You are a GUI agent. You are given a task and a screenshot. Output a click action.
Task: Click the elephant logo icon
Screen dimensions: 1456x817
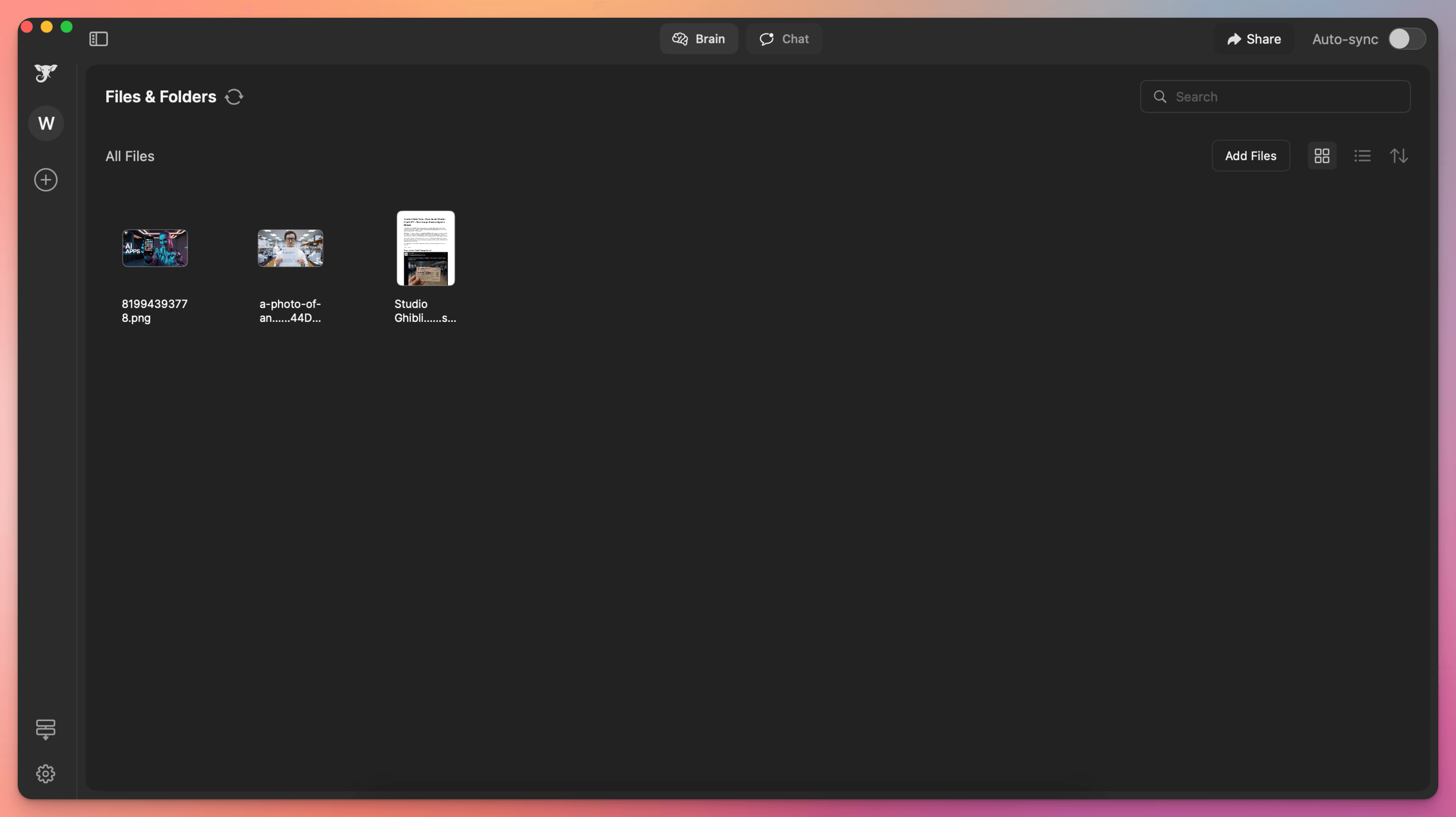pyautogui.click(x=46, y=72)
